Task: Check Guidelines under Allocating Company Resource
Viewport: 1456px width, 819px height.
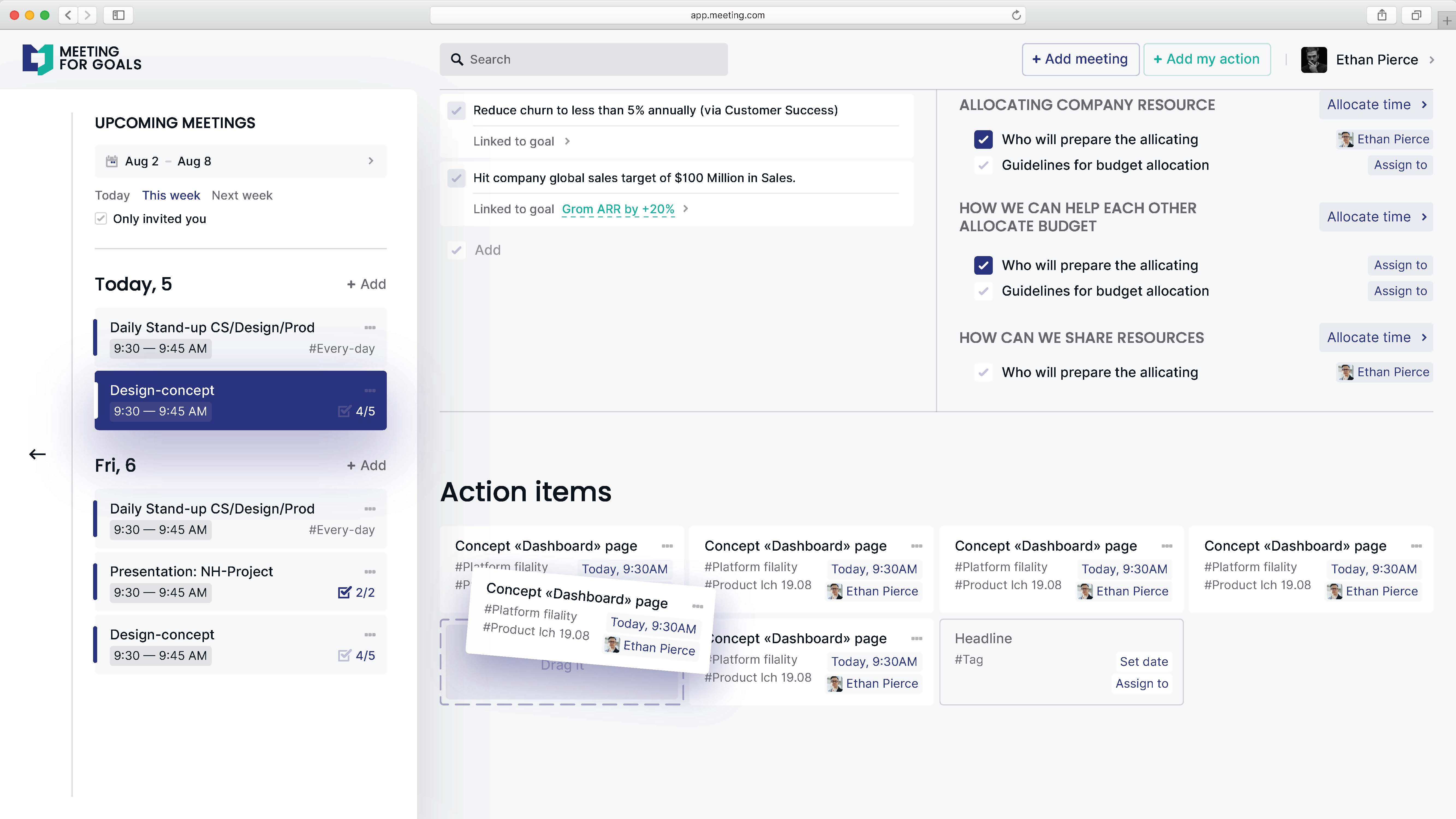Action: 983,165
